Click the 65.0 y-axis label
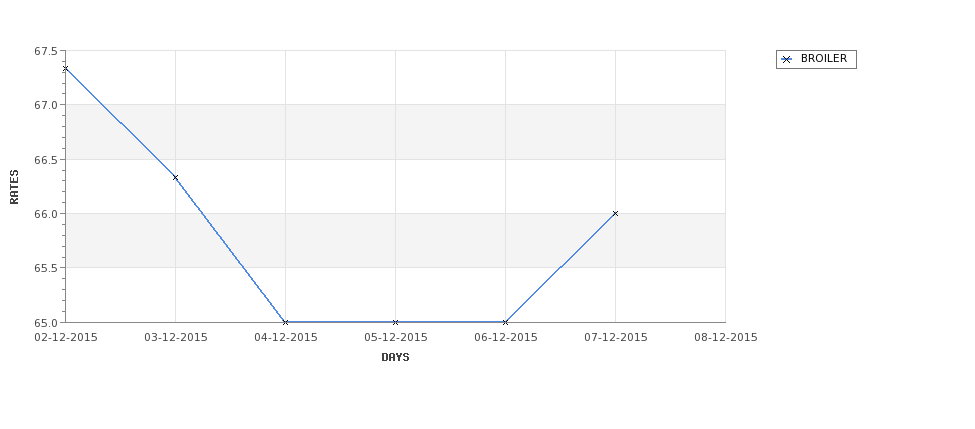 [x=47, y=323]
